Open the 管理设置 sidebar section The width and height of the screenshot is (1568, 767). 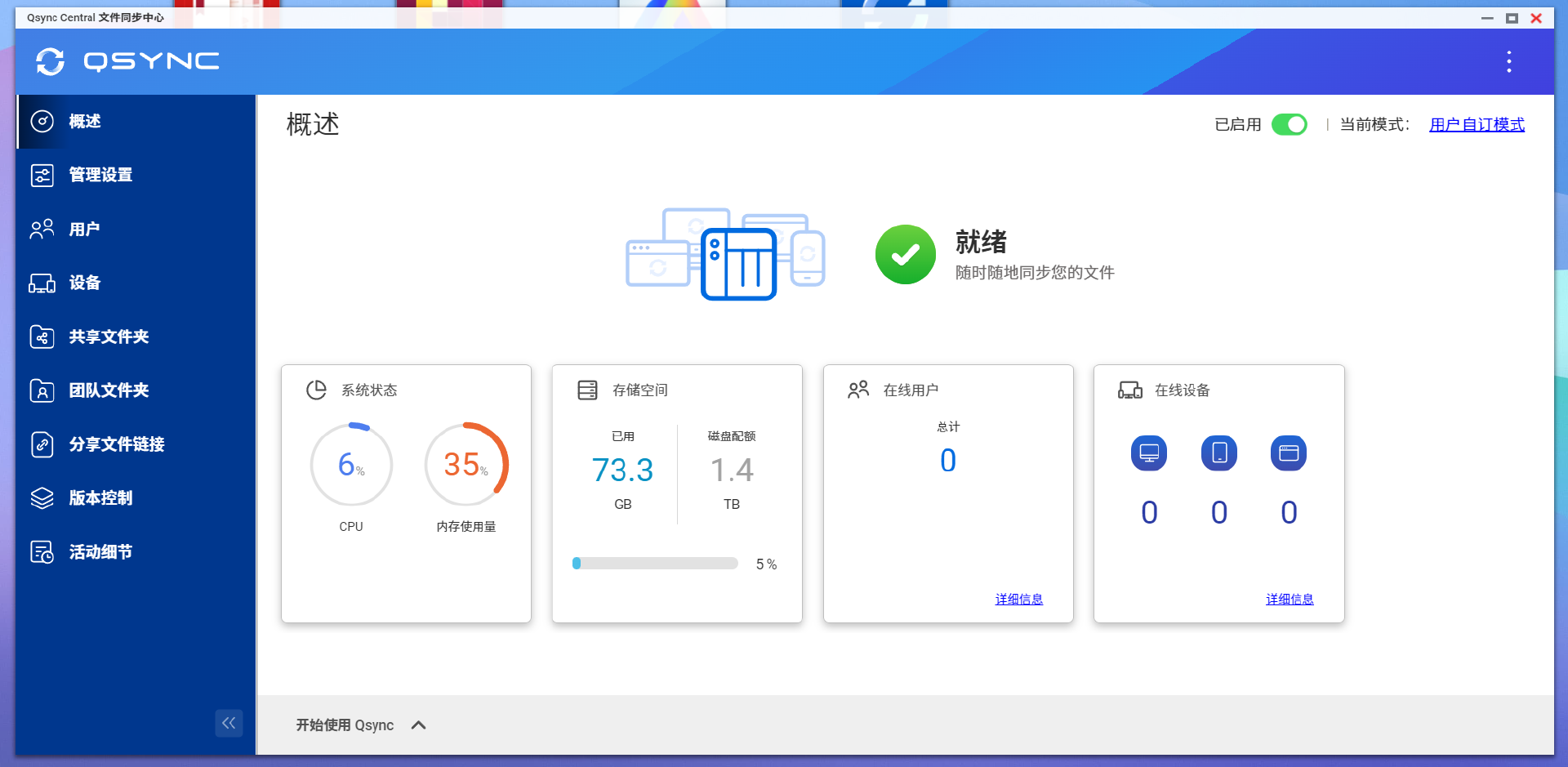pos(100,175)
